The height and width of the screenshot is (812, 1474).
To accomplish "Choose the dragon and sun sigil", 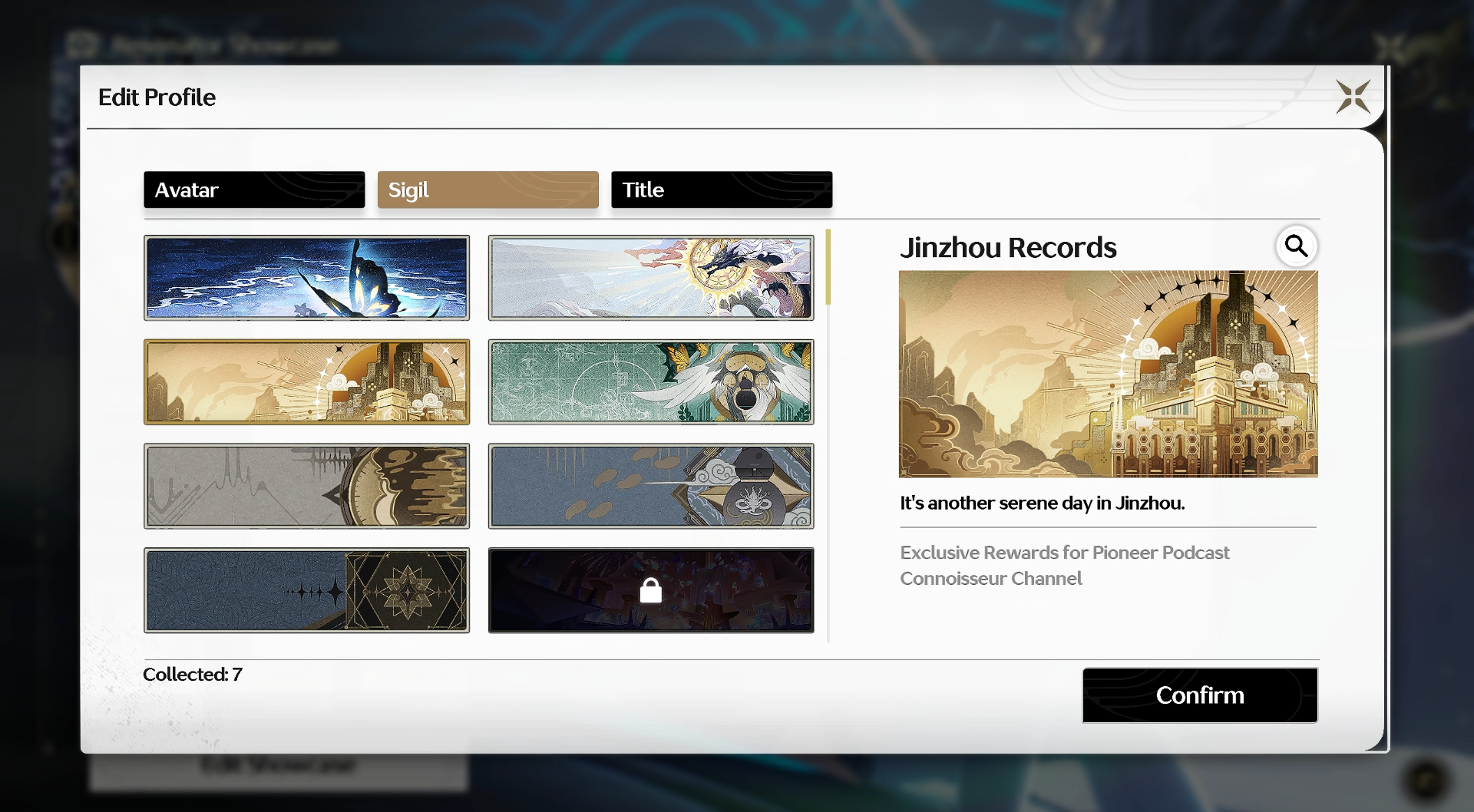I will point(651,278).
